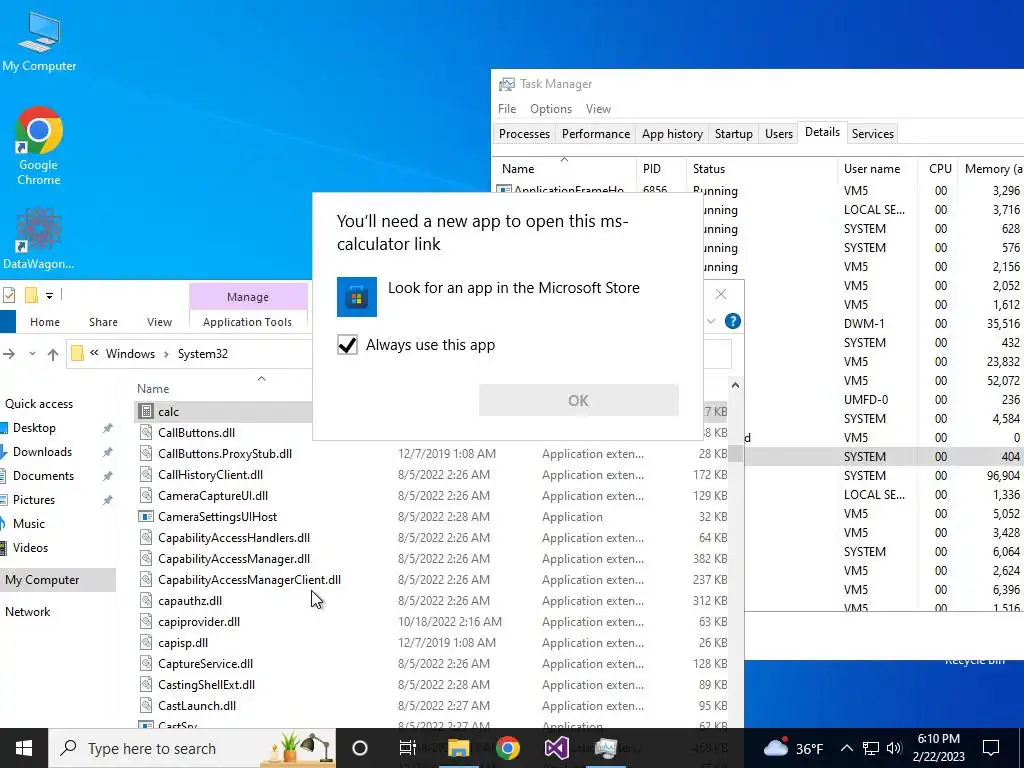Click the Explorer quick access properties checkmark icon

8,295
